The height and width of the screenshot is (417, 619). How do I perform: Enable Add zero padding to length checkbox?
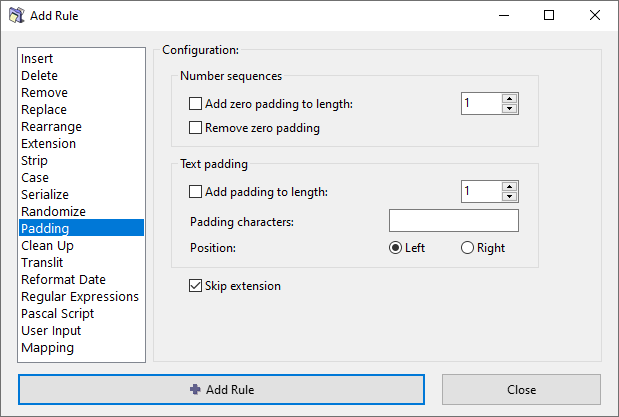pos(195,104)
